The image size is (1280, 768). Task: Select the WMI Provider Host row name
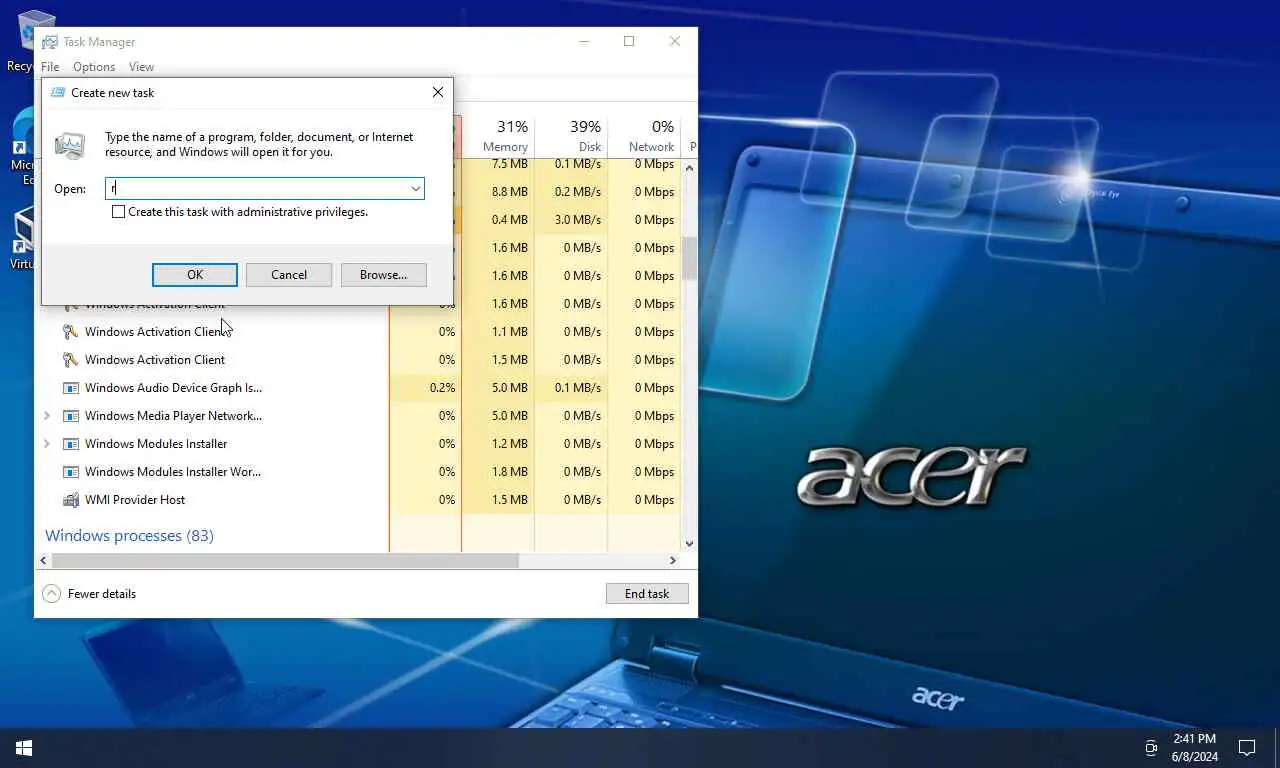135,499
